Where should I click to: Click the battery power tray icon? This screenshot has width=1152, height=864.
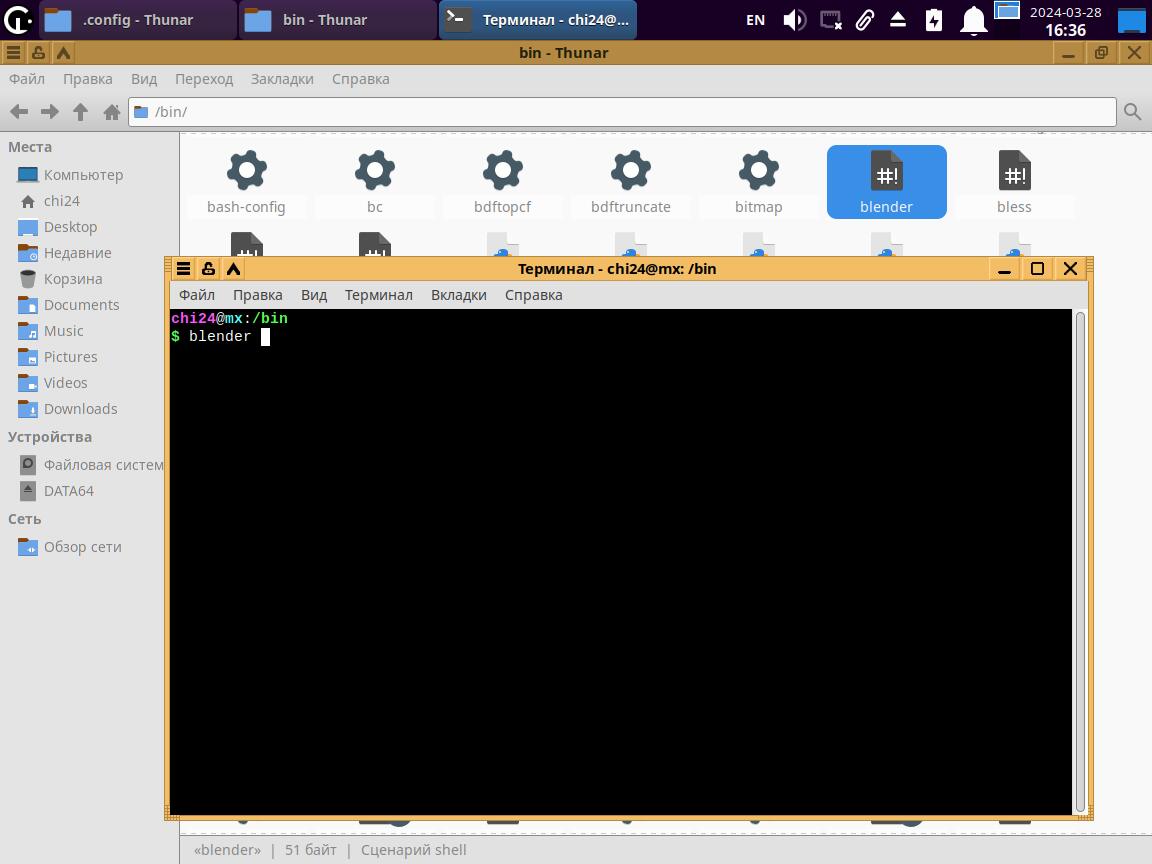tap(934, 20)
